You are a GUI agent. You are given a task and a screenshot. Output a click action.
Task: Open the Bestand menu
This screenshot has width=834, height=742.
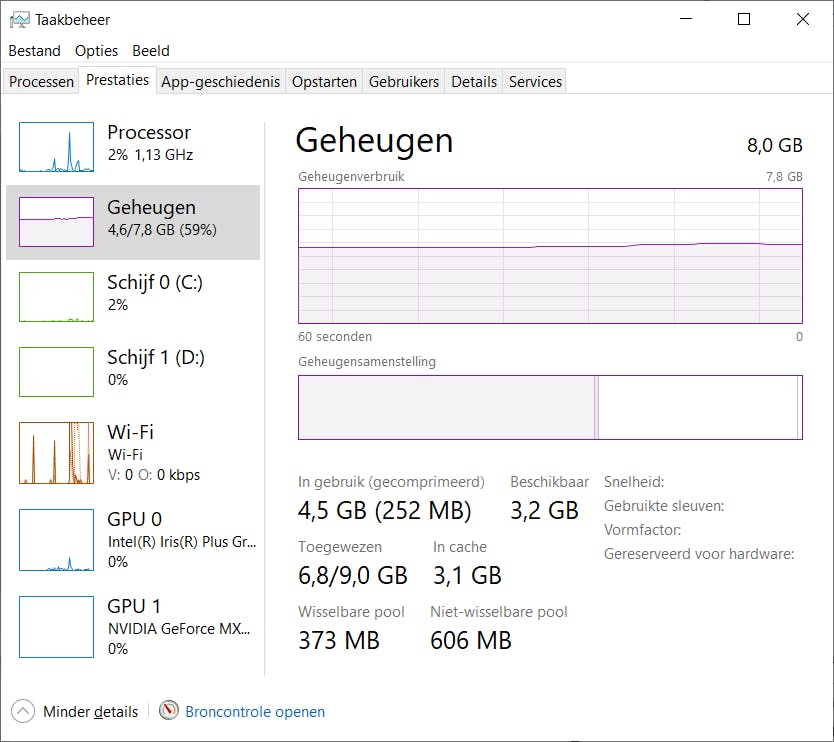tap(34, 50)
